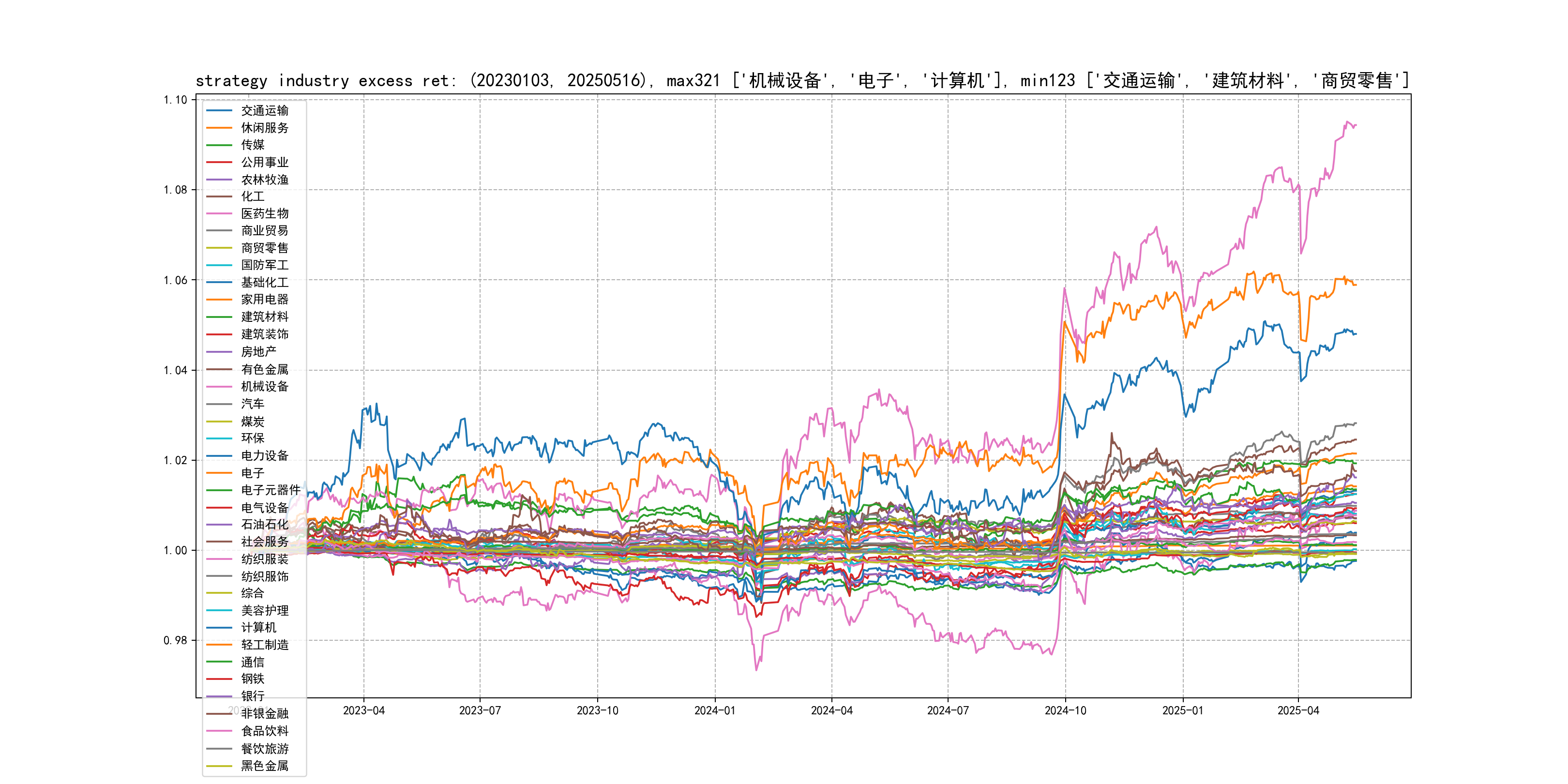Click the 轻工制造 legend label
Viewport: 1568px width, 784px height.
pos(264,645)
